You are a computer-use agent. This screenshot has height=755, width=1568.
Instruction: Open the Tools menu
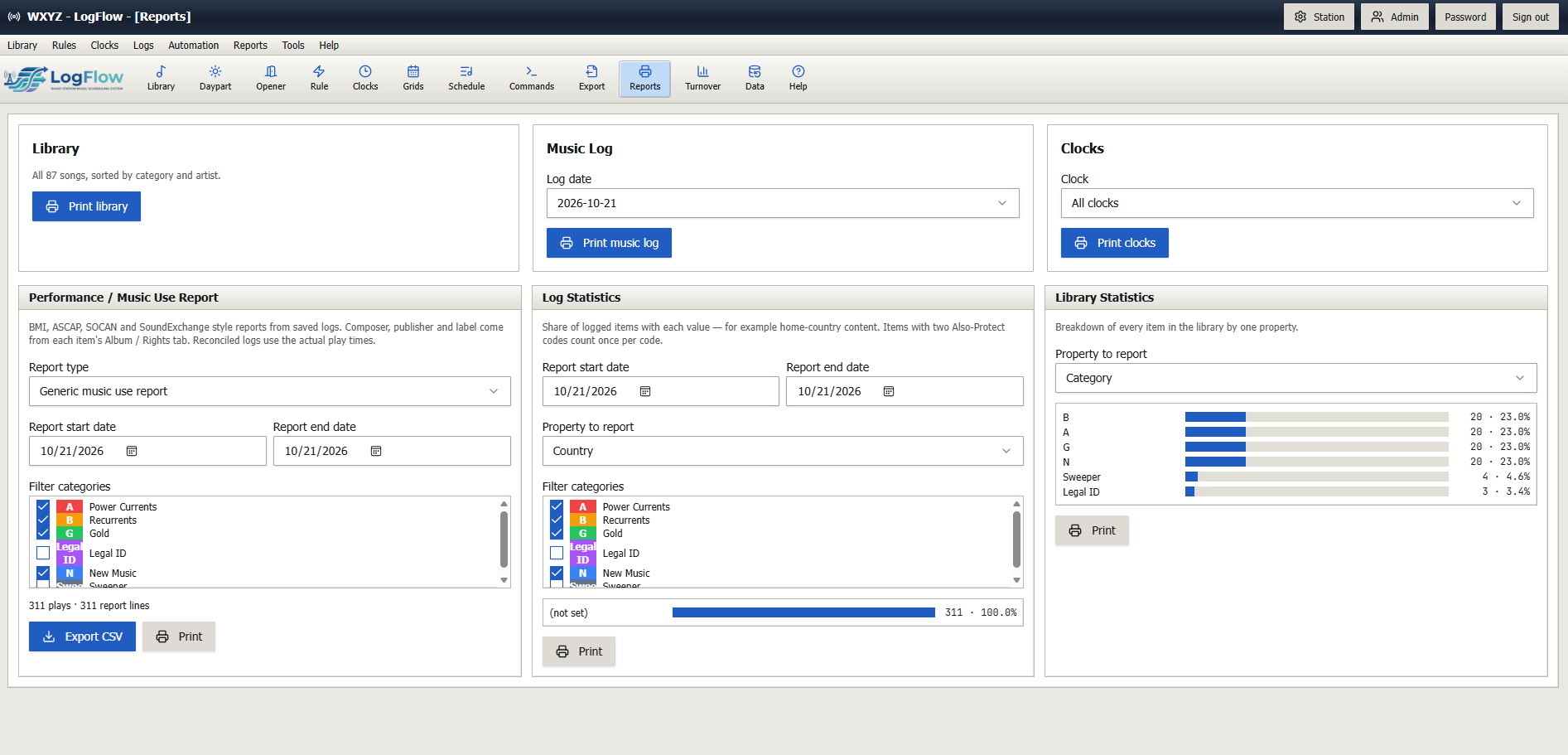293,46
